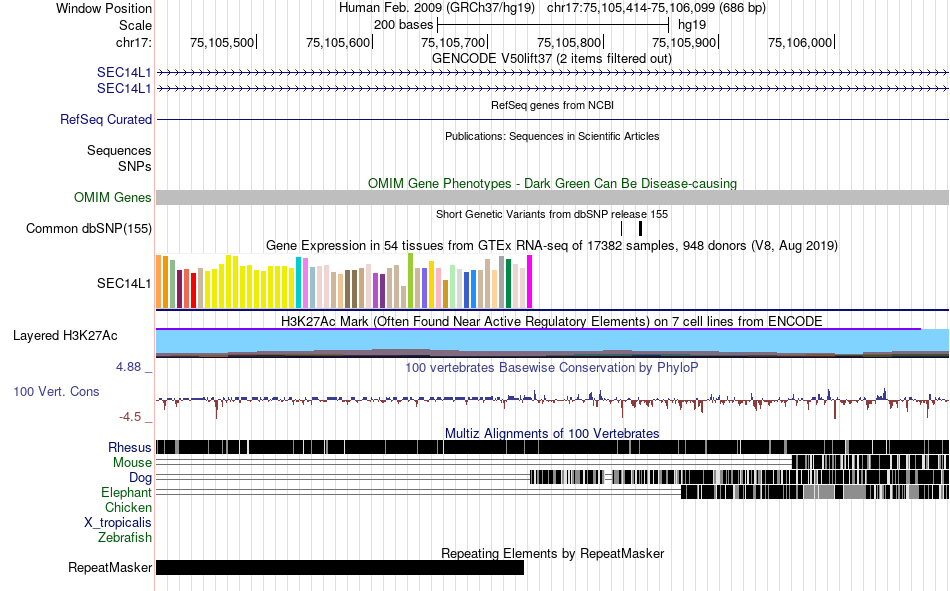This screenshot has height=591, width=950.
Task: Click the SNPs track label
Action: (135, 166)
